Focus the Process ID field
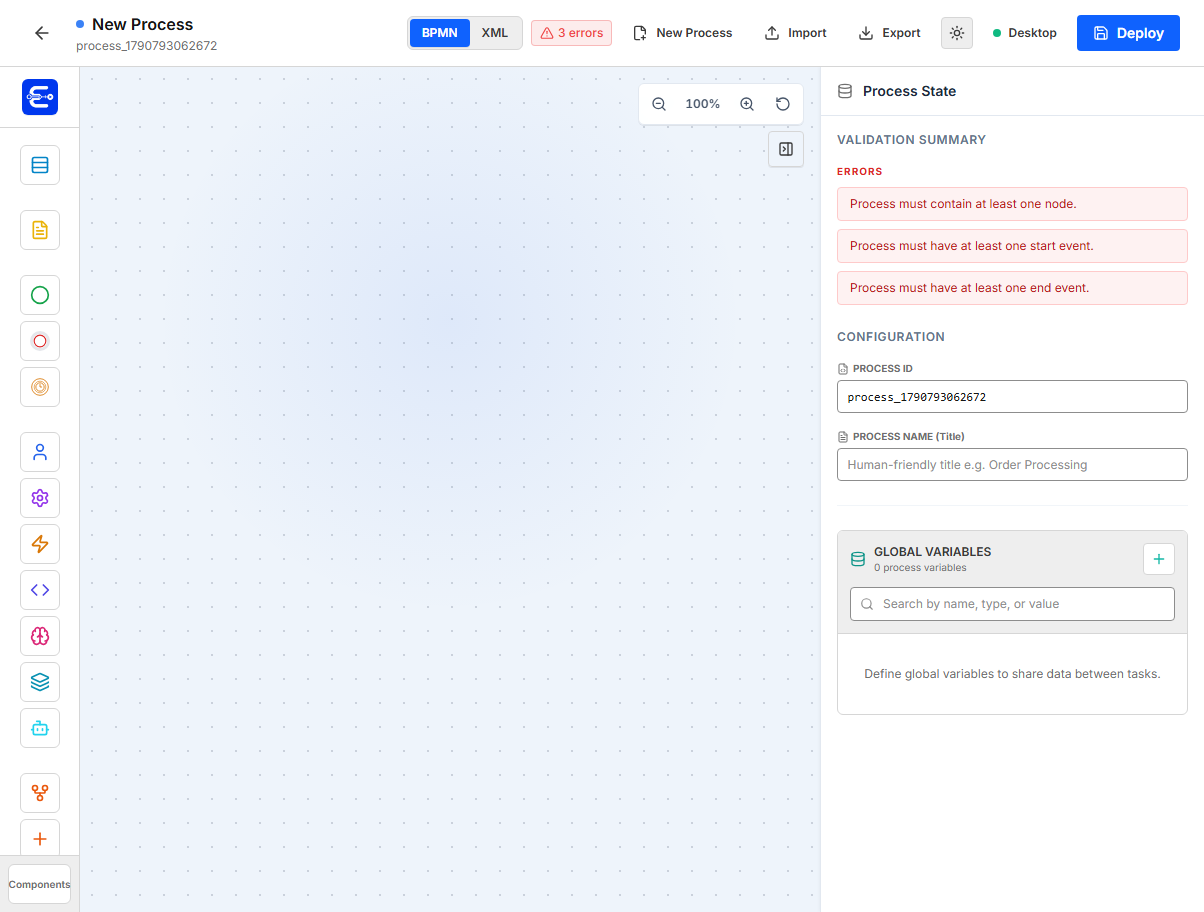Viewport: 1204px width, 912px height. [x=1012, y=397]
